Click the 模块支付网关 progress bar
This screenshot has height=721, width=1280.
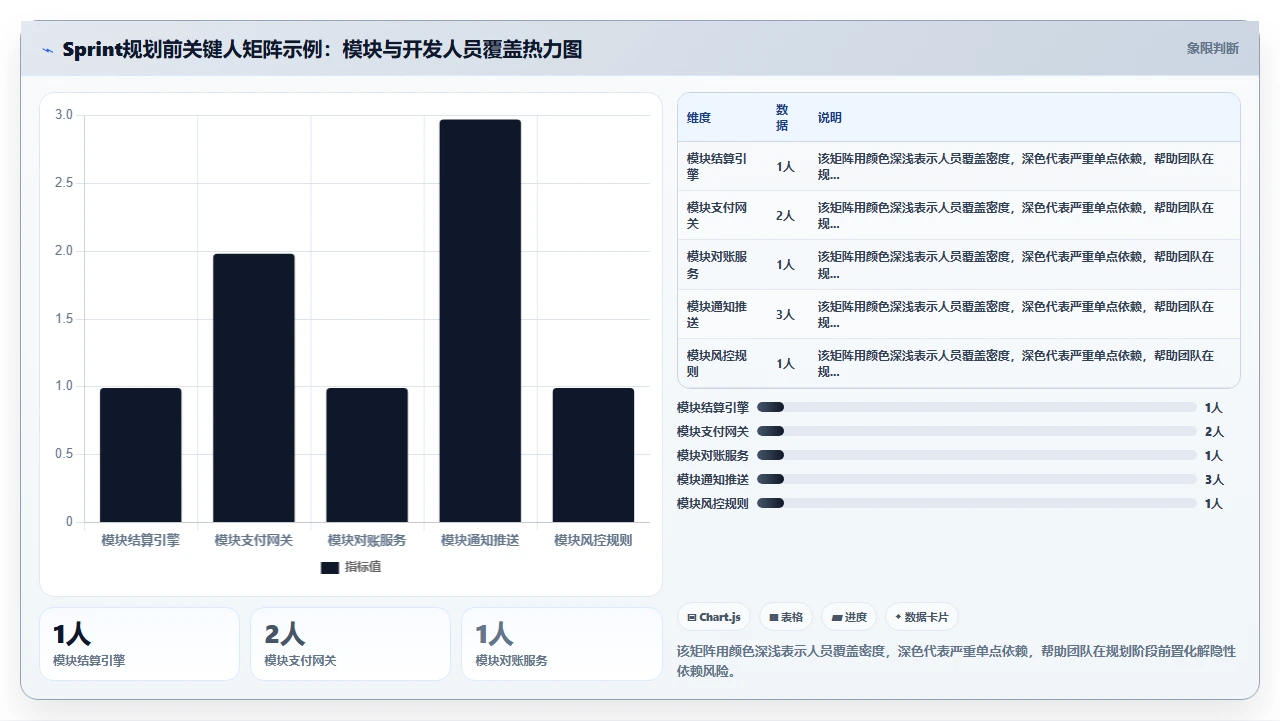(977, 431)
